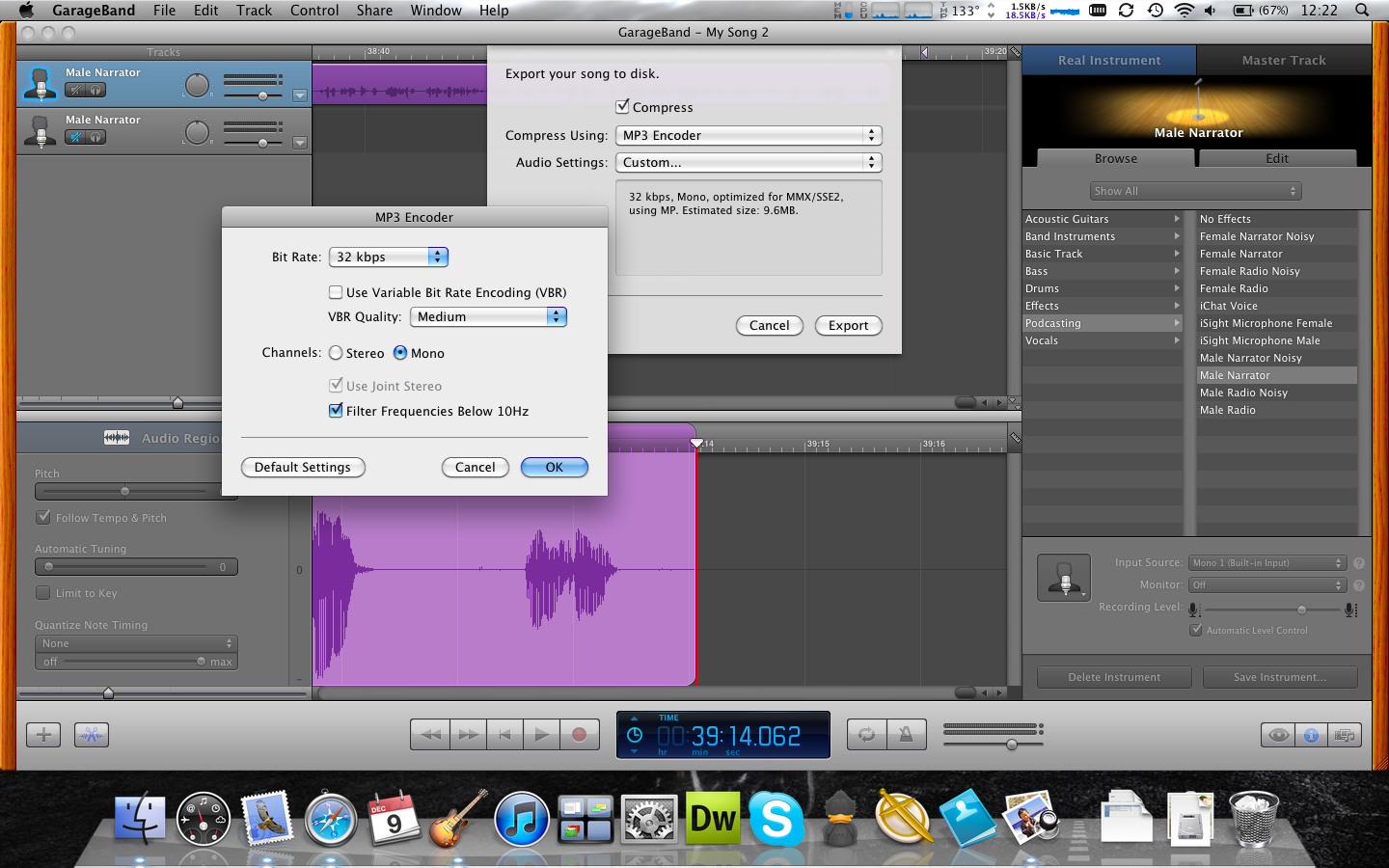Mute the selected top Male Narrator track

tap(75, 90)
